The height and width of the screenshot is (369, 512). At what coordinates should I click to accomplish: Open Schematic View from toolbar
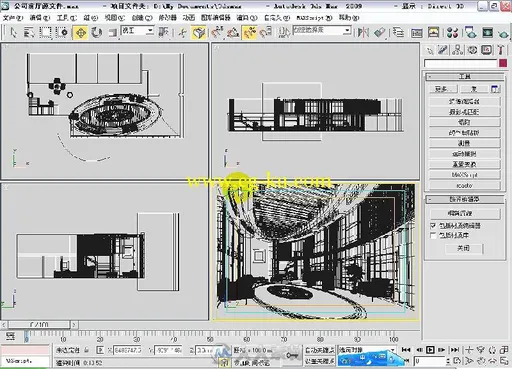pos(433,32)
